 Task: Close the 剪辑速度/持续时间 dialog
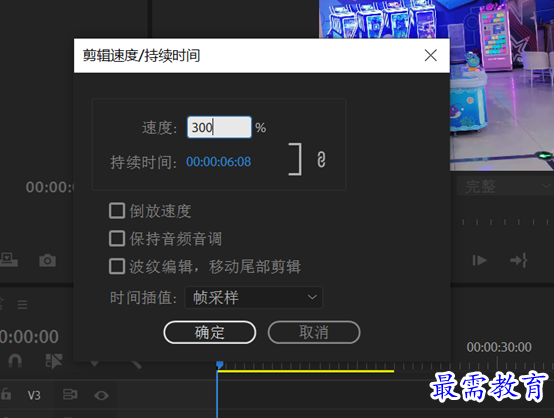click(x=430, y=55)
